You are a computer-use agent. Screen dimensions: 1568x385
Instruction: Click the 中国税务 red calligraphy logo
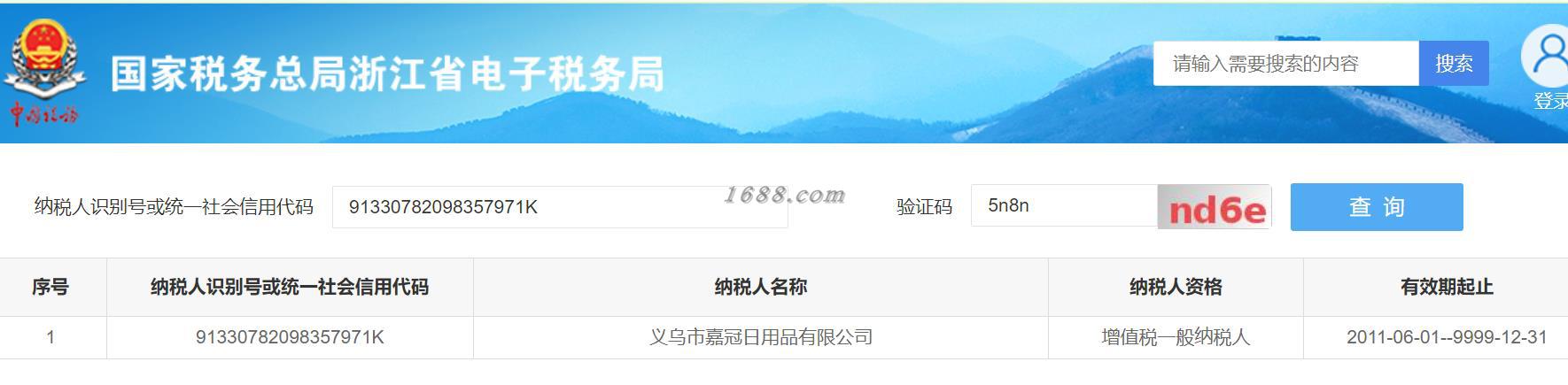point(44,114)
